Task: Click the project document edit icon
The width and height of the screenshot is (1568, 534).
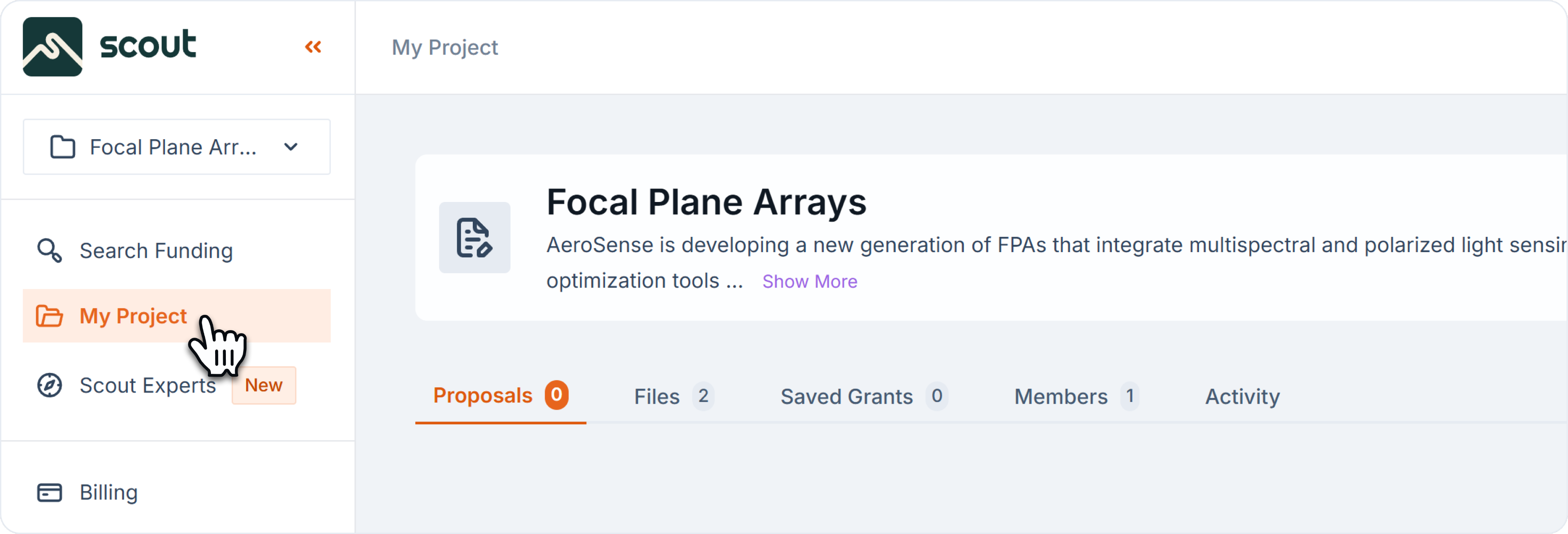Action: [x=474, y=237]
